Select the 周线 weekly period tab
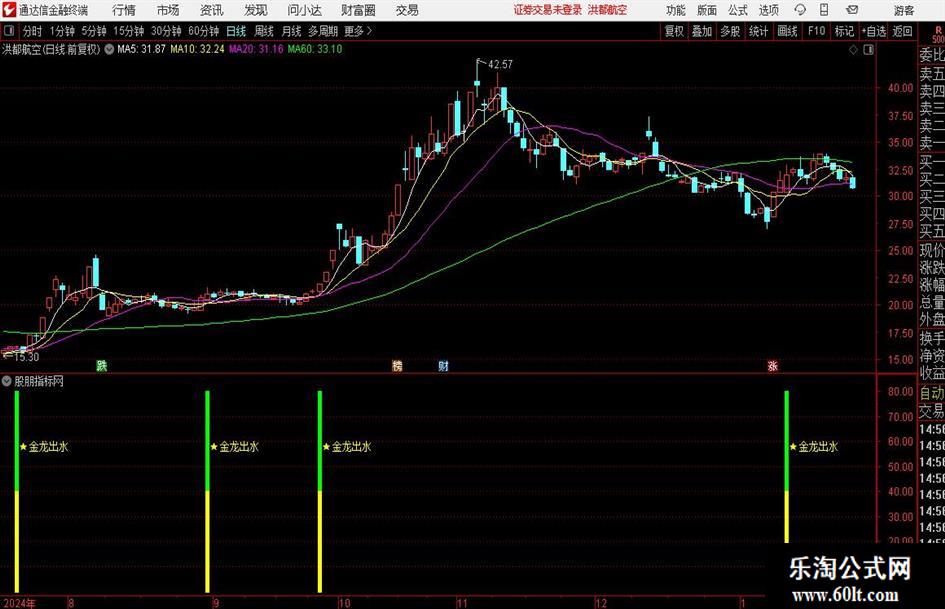 click(263, 31)
